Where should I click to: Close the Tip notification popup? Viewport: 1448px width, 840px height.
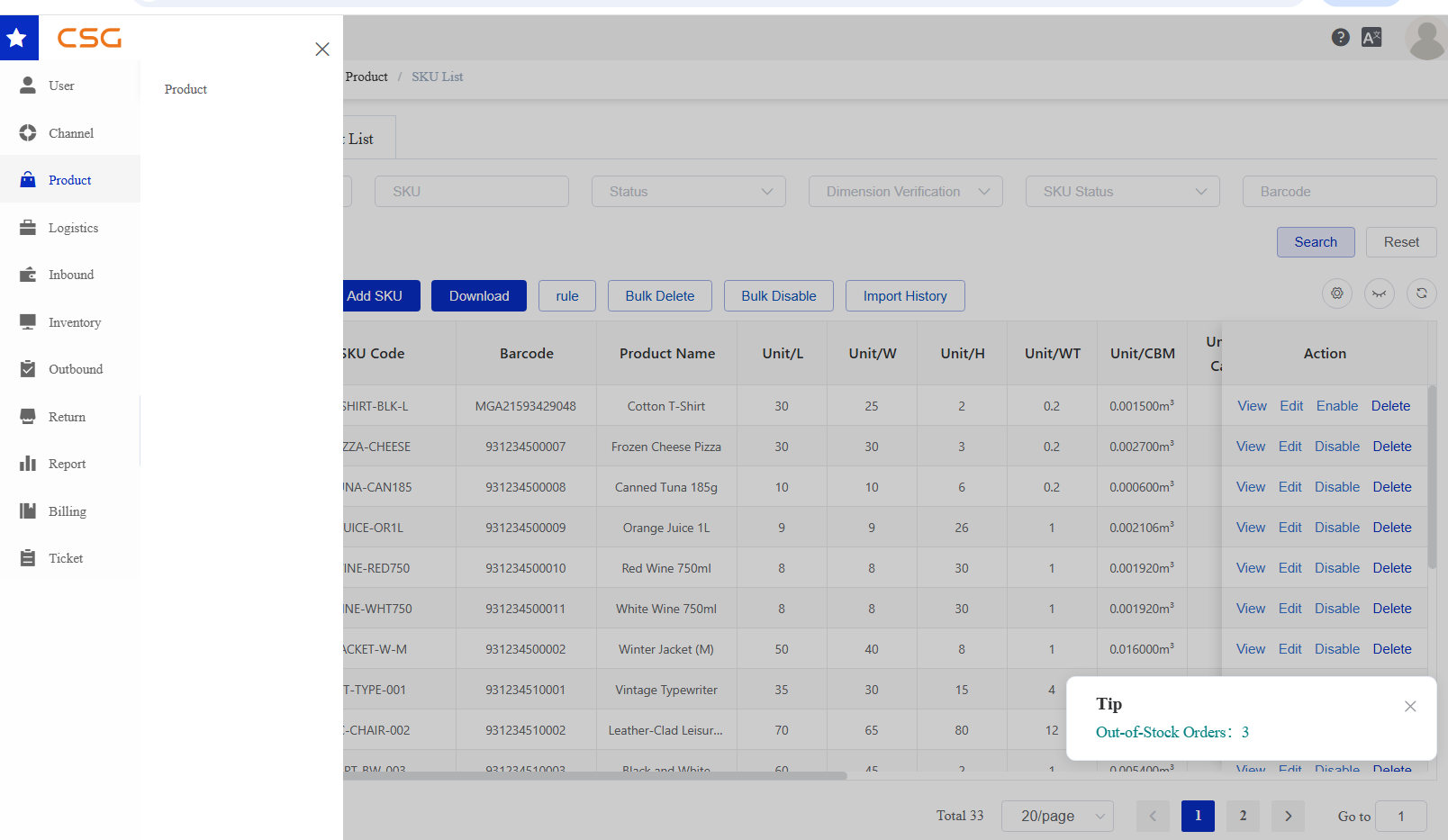coord(1410,707)
